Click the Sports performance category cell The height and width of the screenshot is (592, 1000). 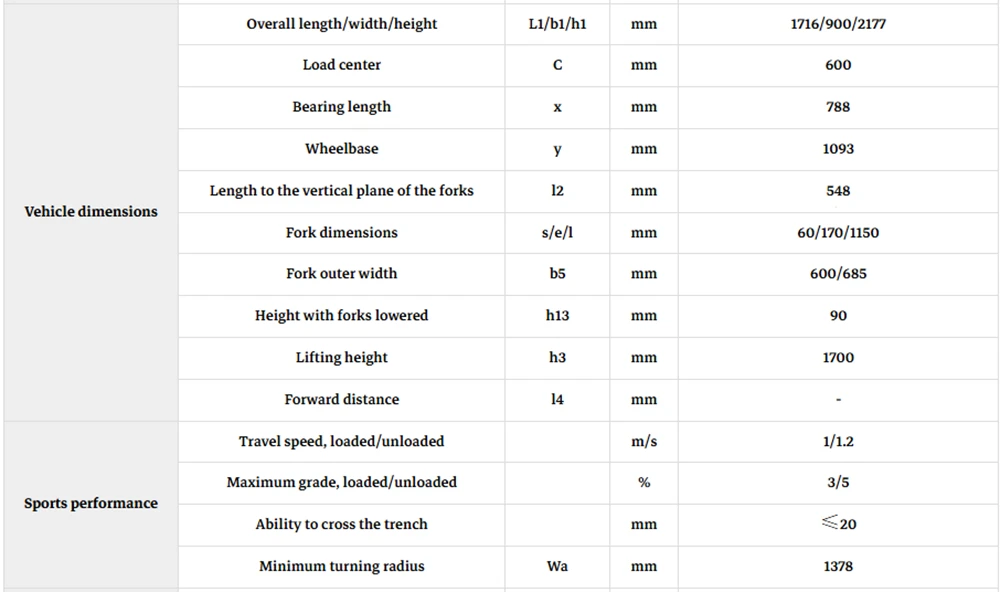(91, 503)
